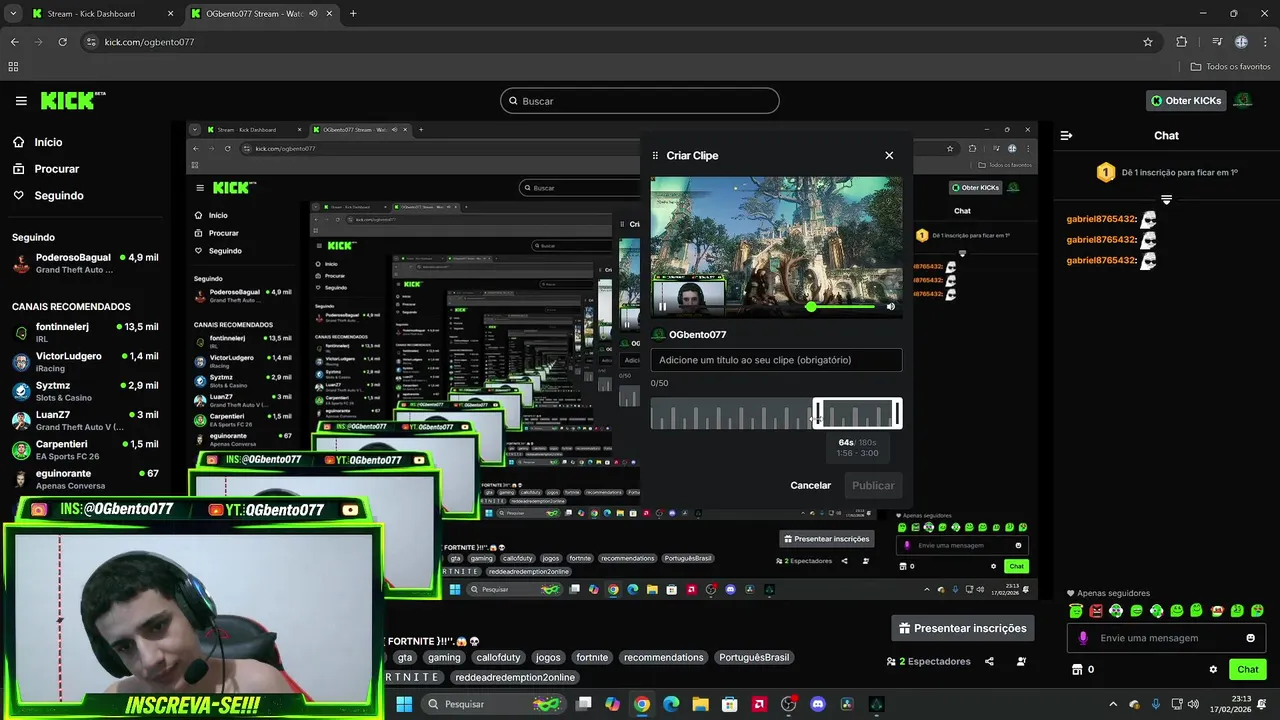Viewport: 1280px width, 720px height.
Task: Click Cancelar in the Criar Clipe dialog
Action: pos(811,485)
